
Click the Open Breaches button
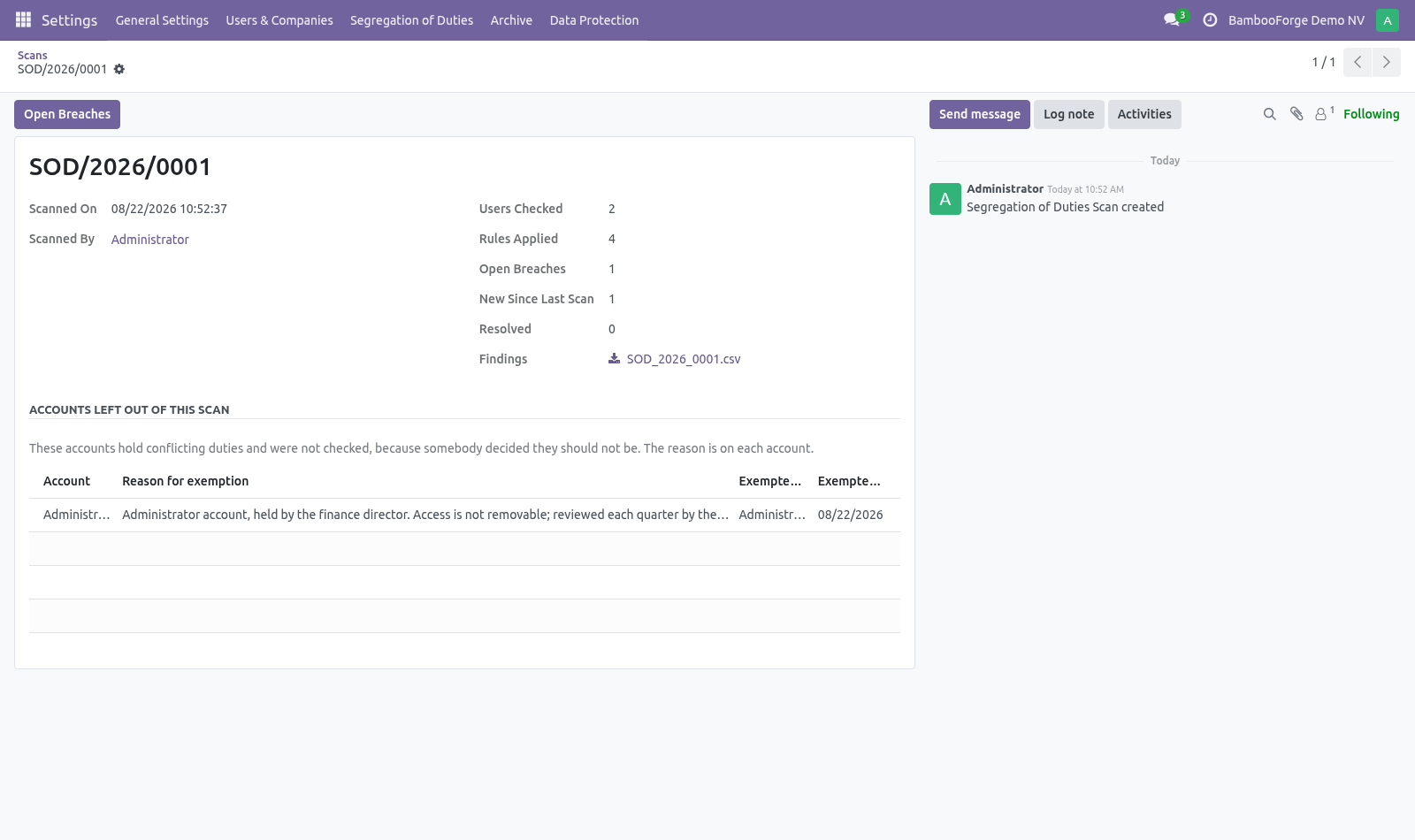click(x=67, y=114)
